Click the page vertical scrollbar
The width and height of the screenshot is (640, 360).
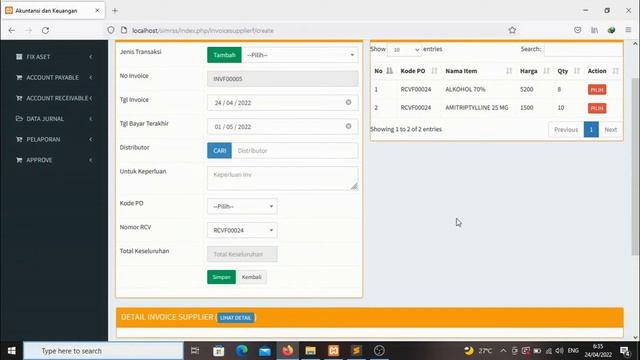tap(635, 167)
